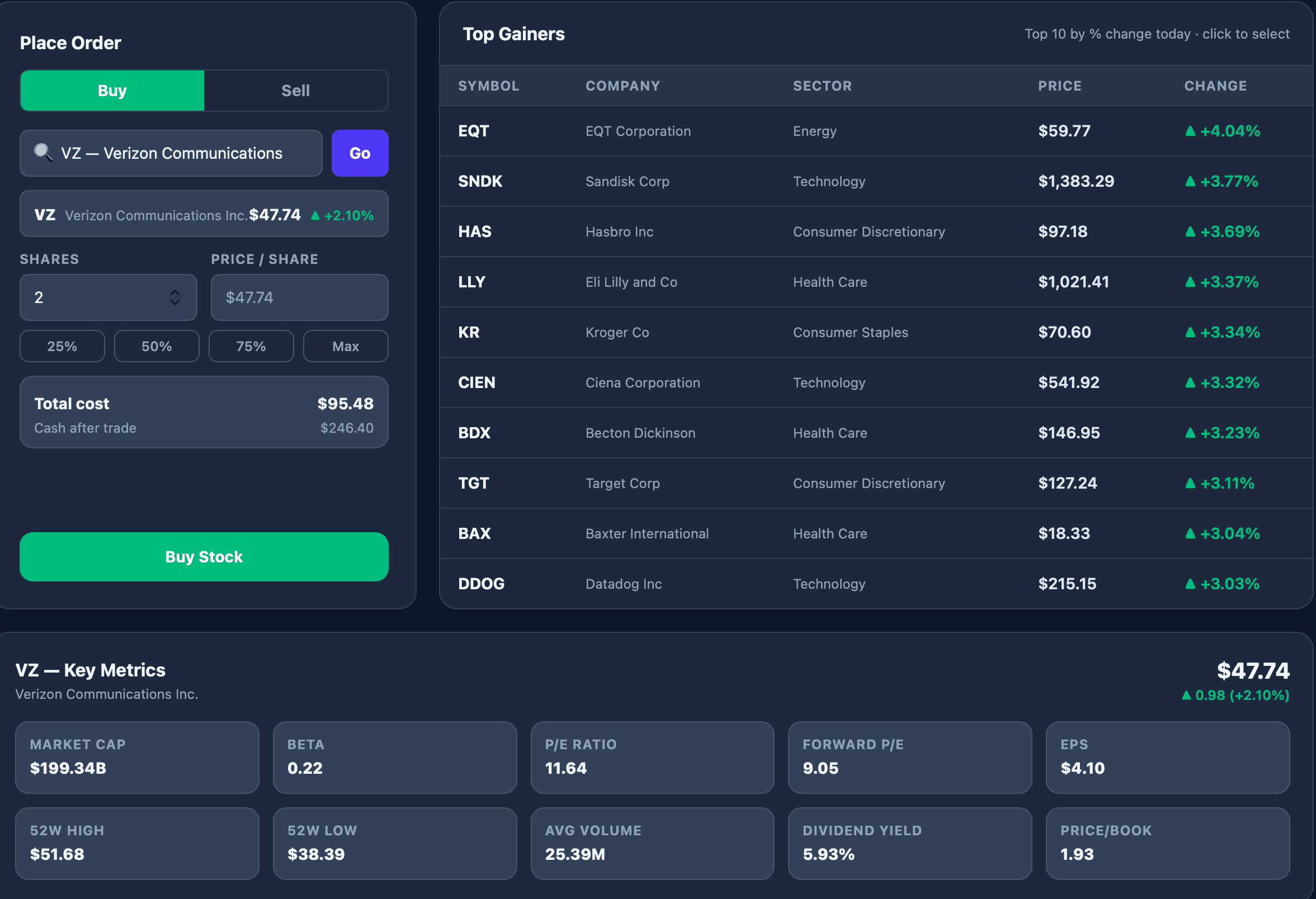Click the Forward P/E metric card
This screenshot has height=899, width=1316.
[x=910, y=758]
